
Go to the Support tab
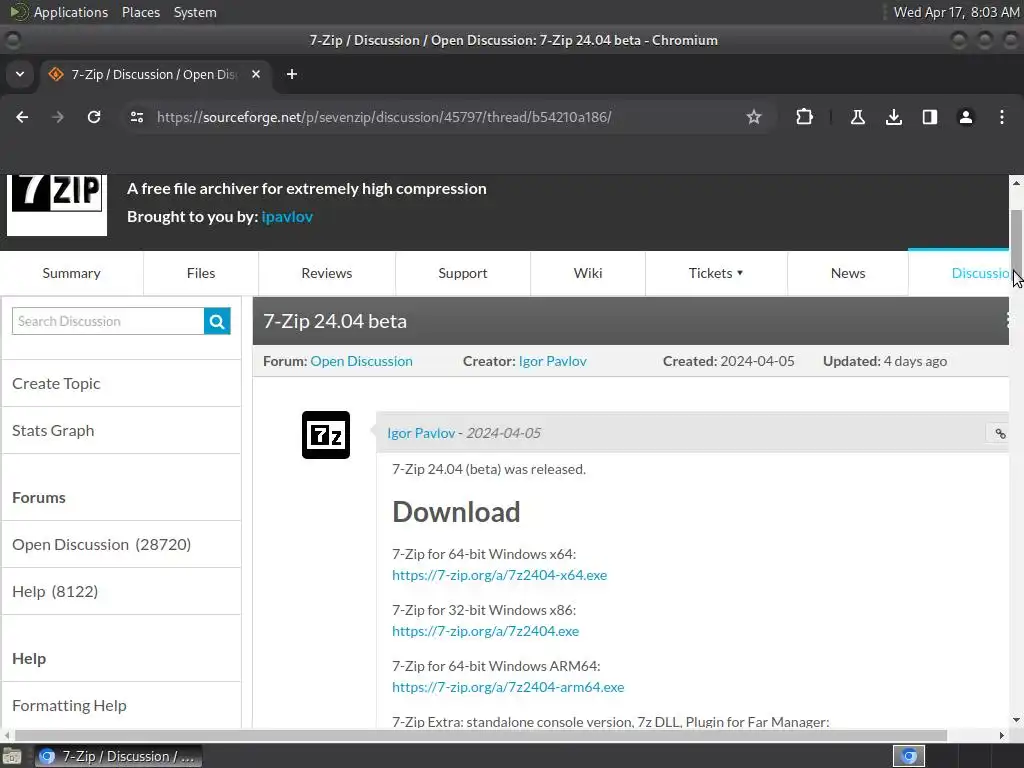462,273
